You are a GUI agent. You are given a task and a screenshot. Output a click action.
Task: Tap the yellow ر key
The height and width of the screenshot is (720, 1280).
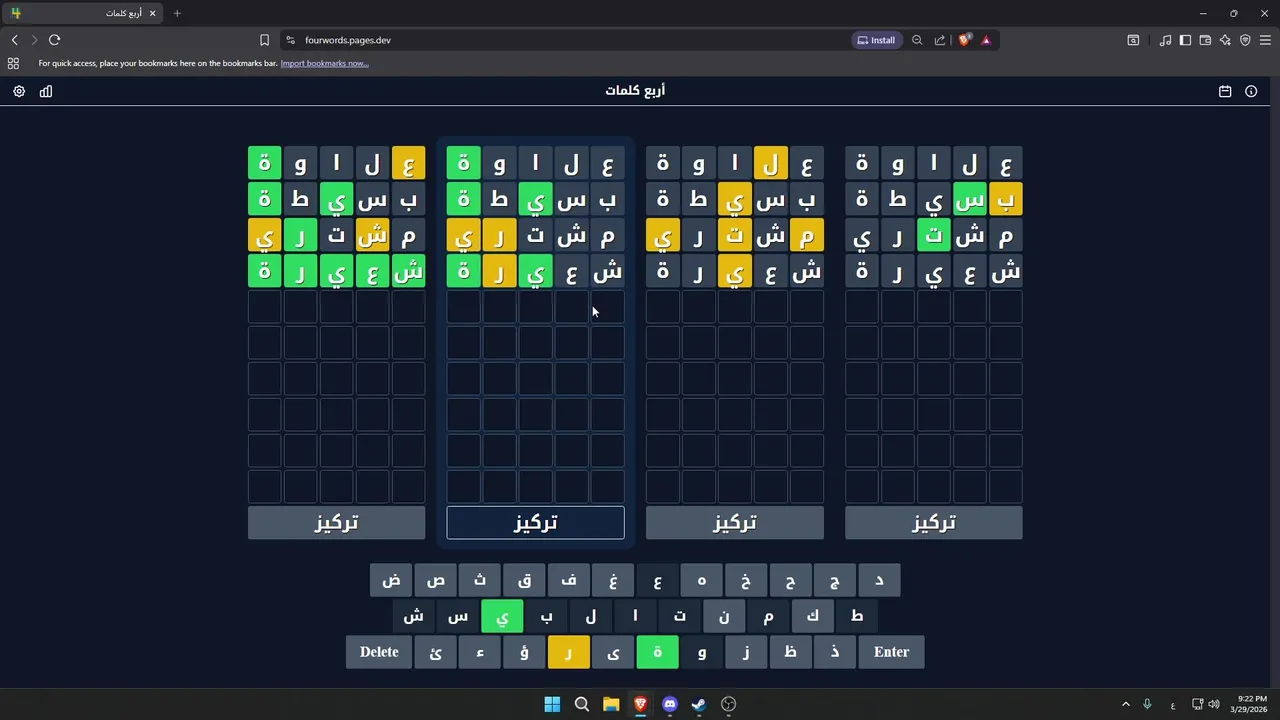569,652
